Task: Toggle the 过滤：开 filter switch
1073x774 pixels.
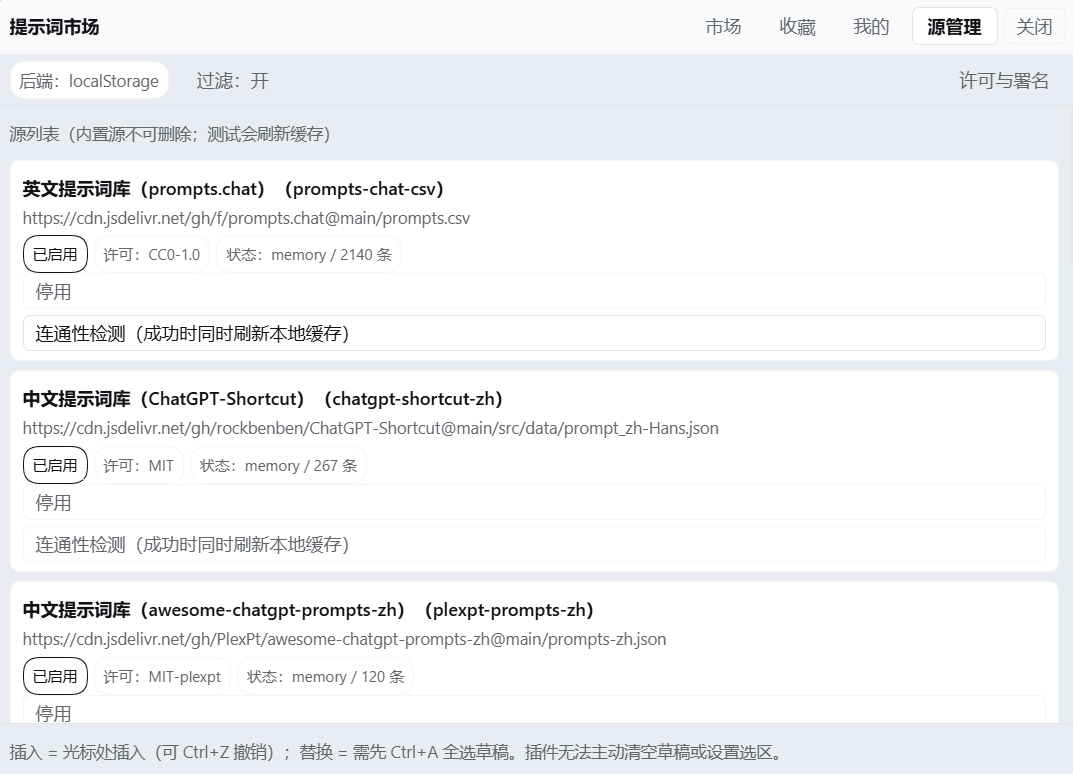Action: pyautogui.click(x=233, y=81)
